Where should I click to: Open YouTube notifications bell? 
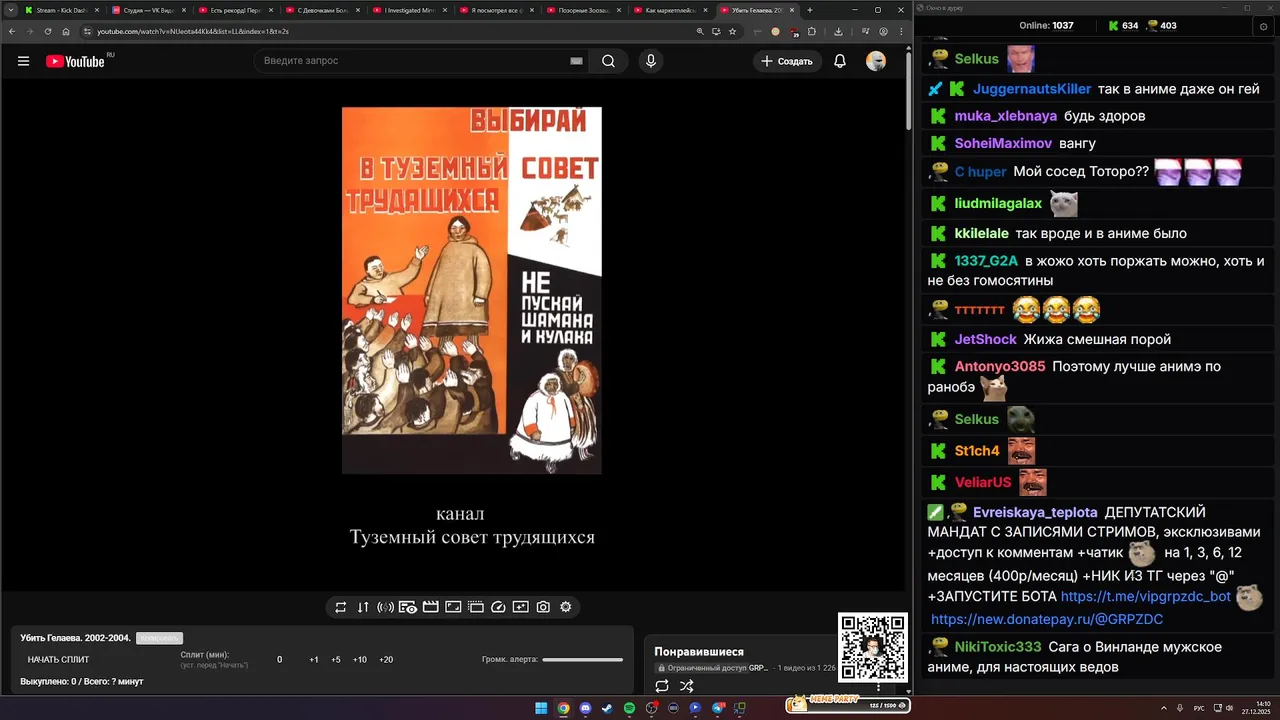(840, 61)
